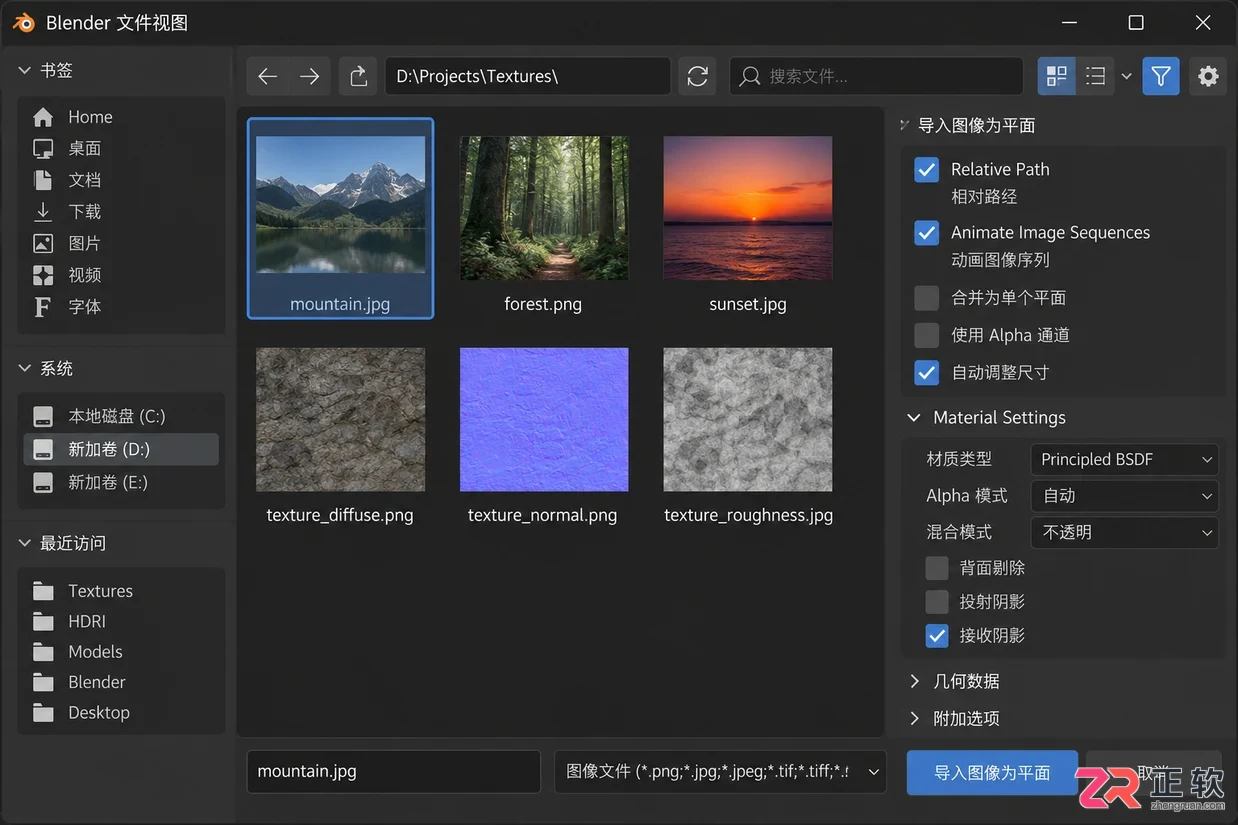Screen dimensions: 1238x825
Task: Close the Blender 文件视图 window
Action: [1203, 22]
